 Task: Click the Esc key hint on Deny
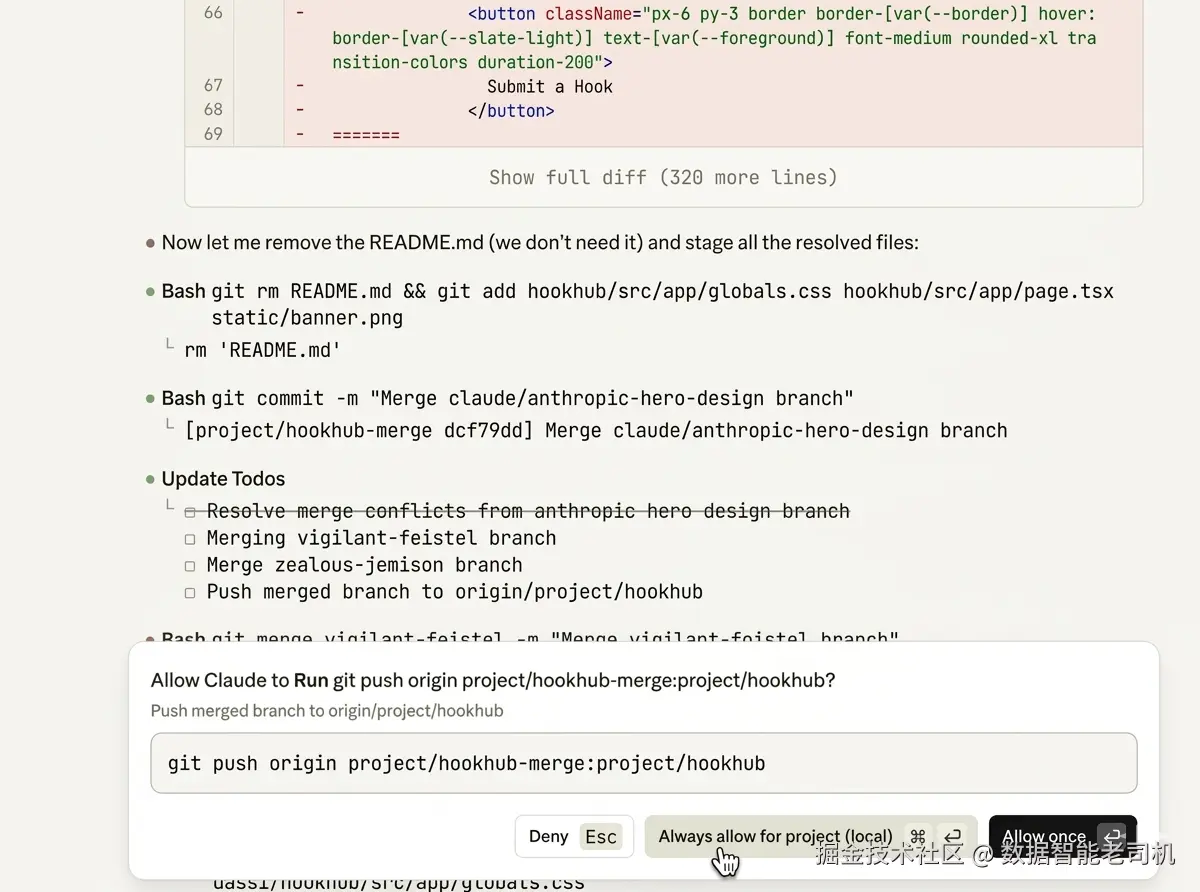601,837
